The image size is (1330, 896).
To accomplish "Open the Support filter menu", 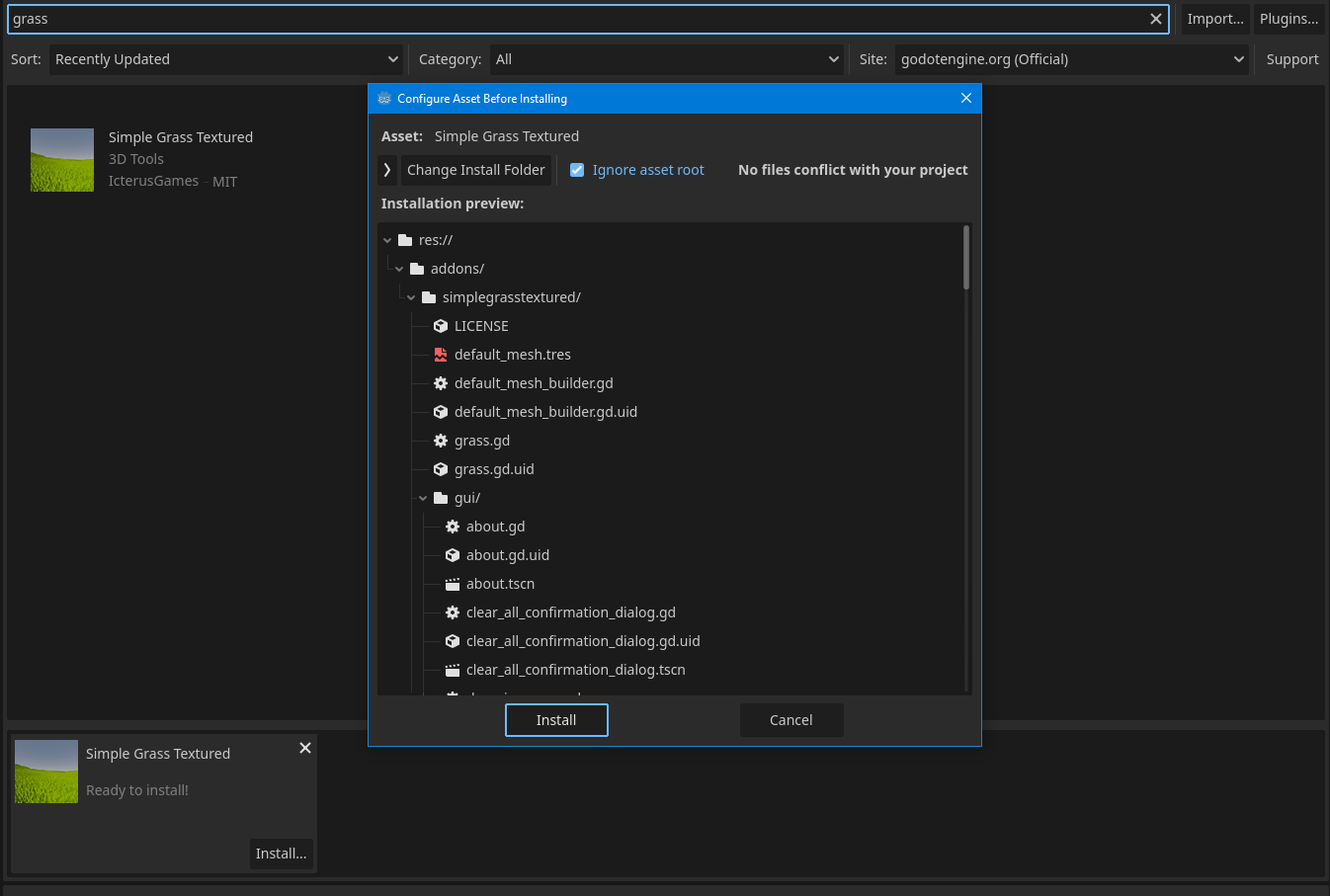I will (x=1291, y=59).
